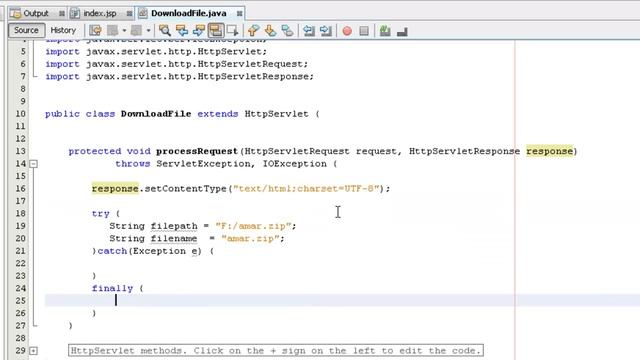Click the "F:/amar.zip" string literal
Viewport: 640px width, 360px height.
(x=253, y=226)
